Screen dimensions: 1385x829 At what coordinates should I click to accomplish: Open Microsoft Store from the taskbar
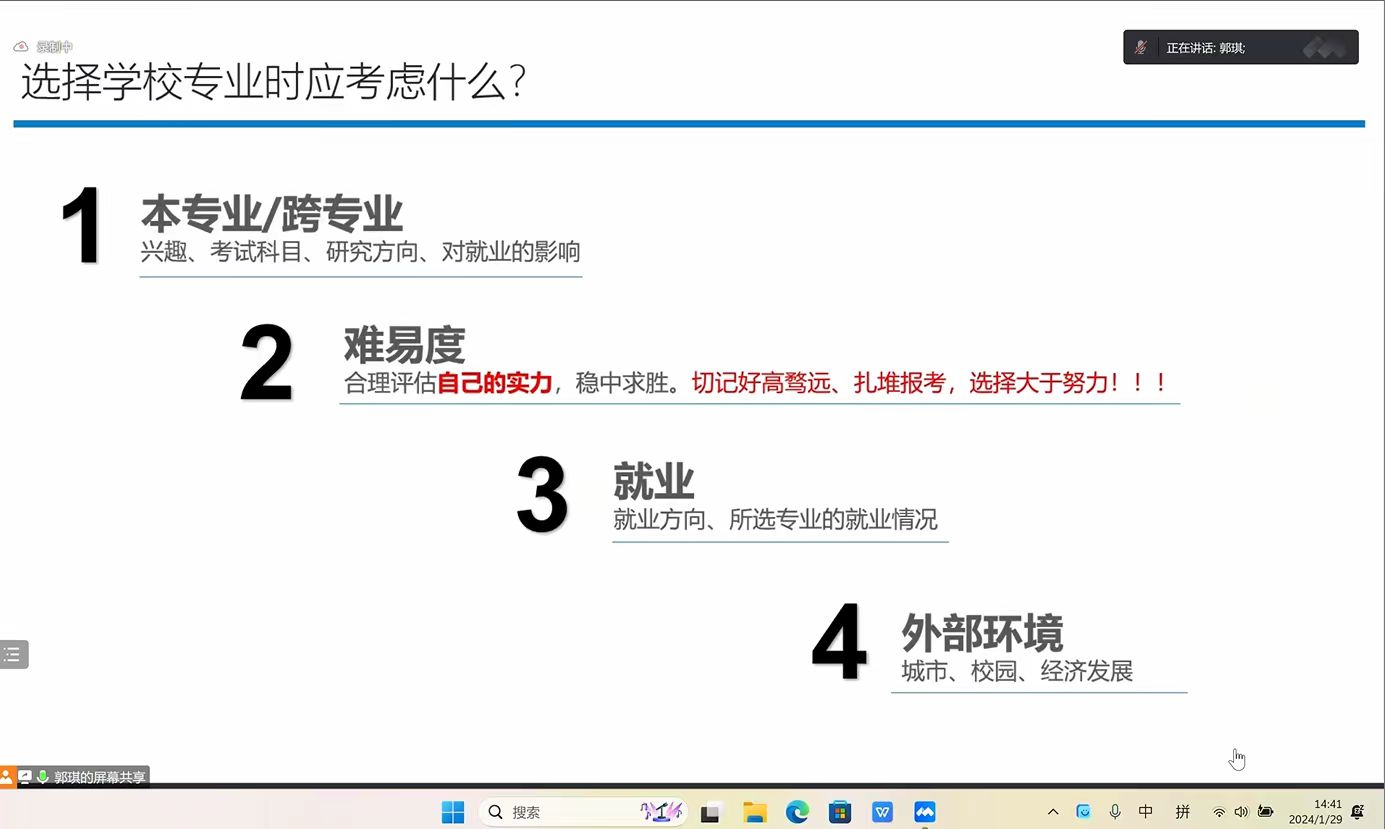click(x=839, y=812)
